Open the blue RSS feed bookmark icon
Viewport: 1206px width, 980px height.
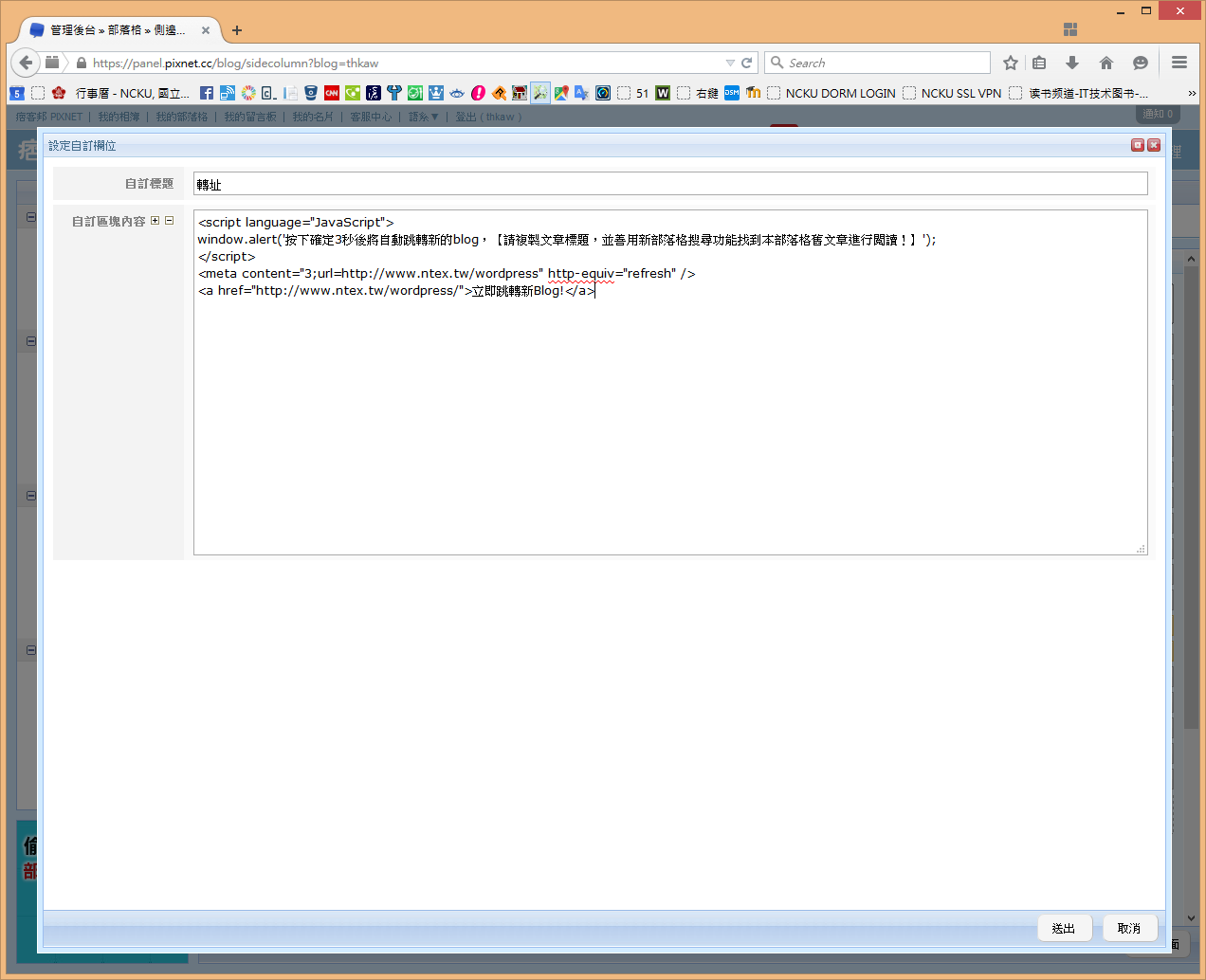point(228,93)
